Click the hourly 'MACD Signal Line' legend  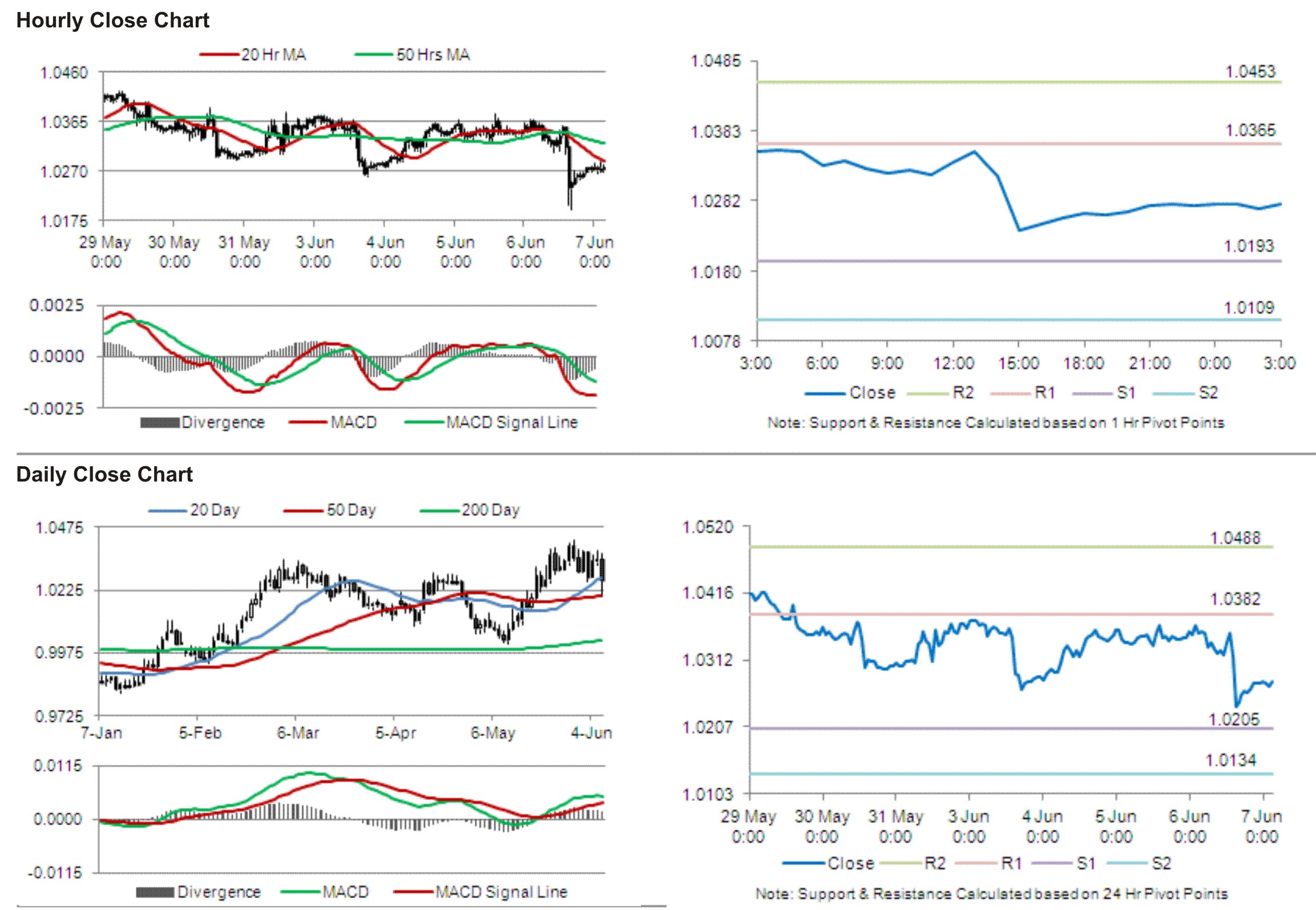pyautogui.click(x=491, y=423)
